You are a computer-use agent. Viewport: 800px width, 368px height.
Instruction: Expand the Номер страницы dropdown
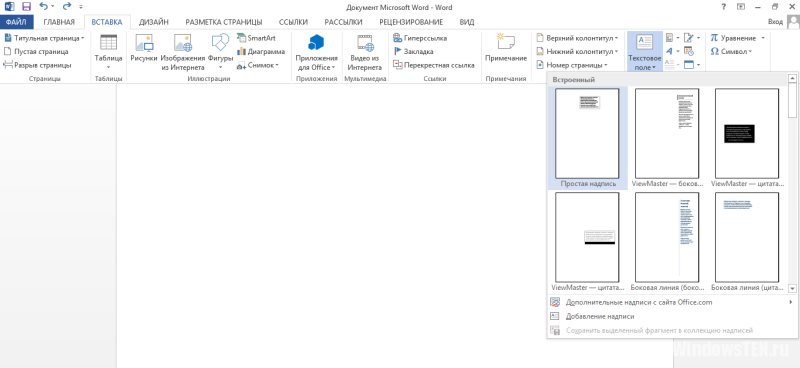coord(572,65)
